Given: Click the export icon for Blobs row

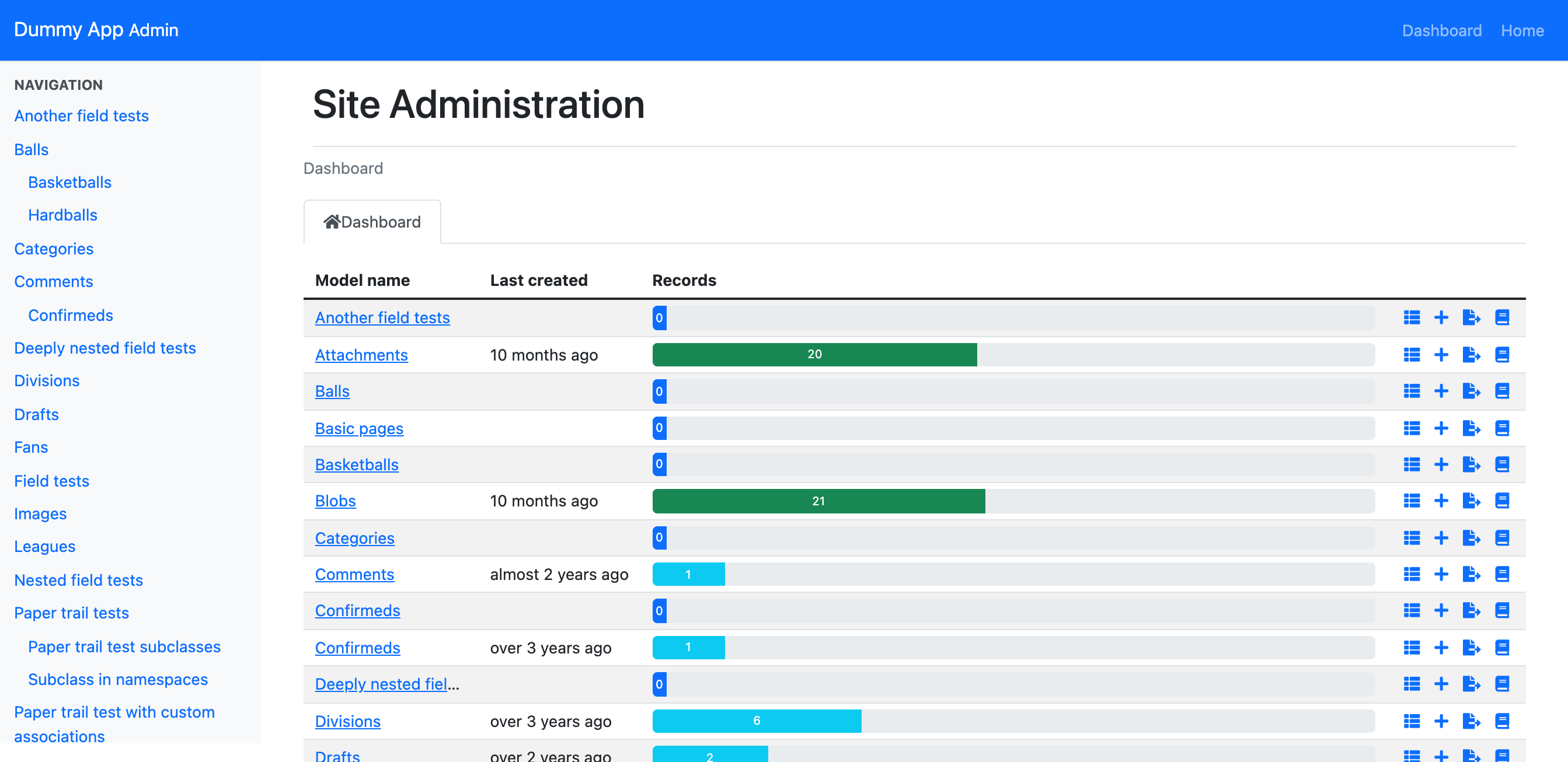Looking at the screenshot, I should (1471, 501).
